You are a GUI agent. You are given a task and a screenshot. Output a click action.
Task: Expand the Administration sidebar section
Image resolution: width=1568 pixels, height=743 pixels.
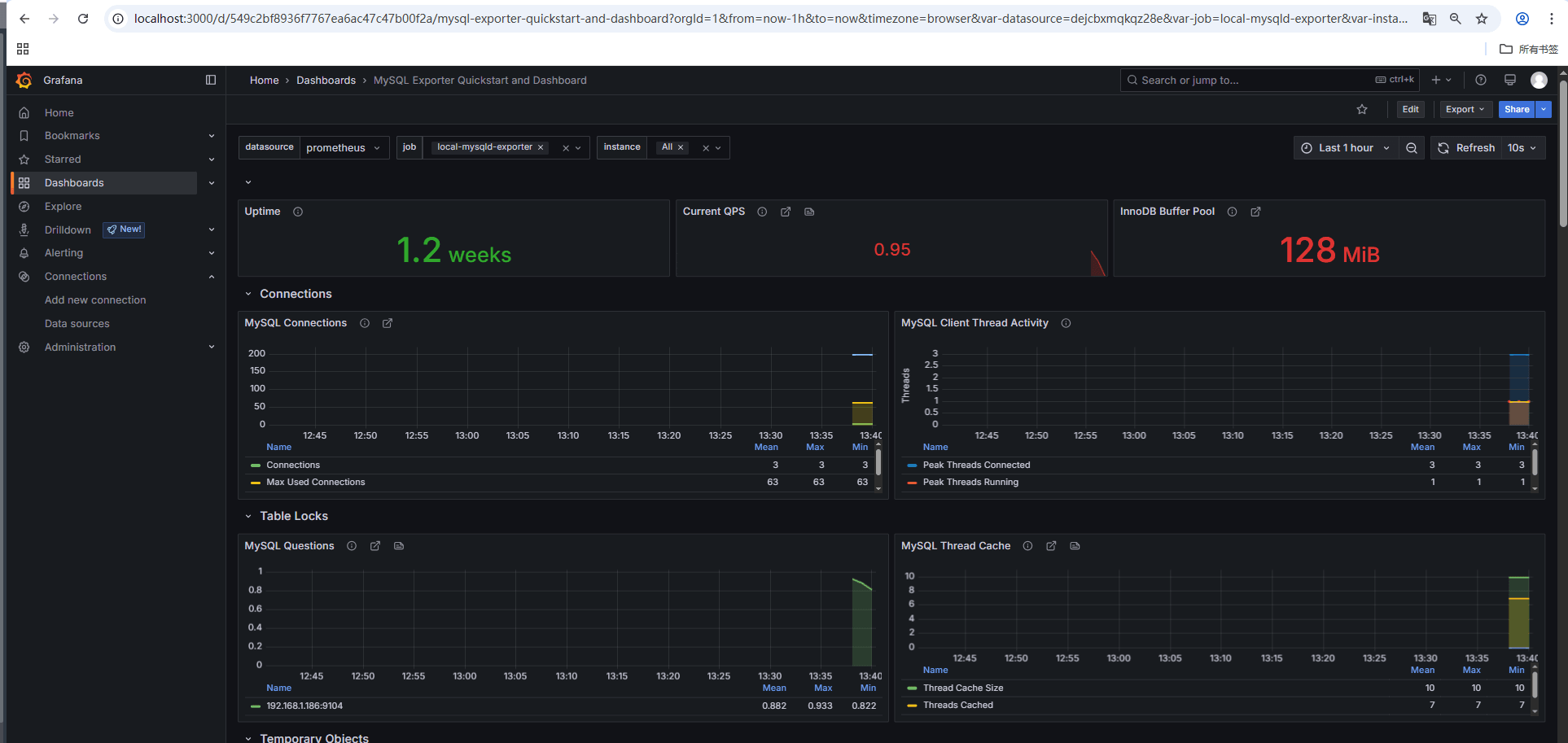[212, 347]
